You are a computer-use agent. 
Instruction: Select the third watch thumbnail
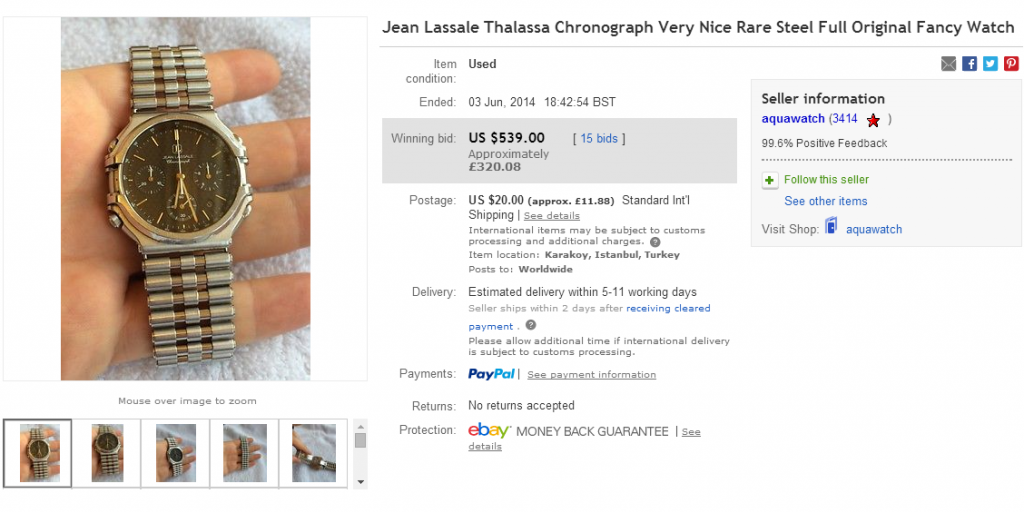tap(176, 453)
